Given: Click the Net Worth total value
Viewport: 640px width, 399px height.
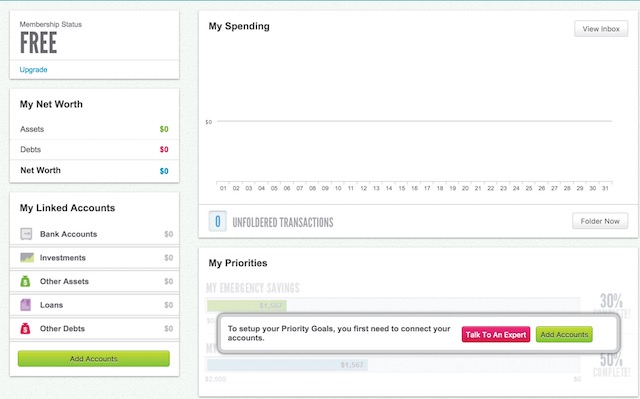Looking at the screenshot, I should point(164,171).
